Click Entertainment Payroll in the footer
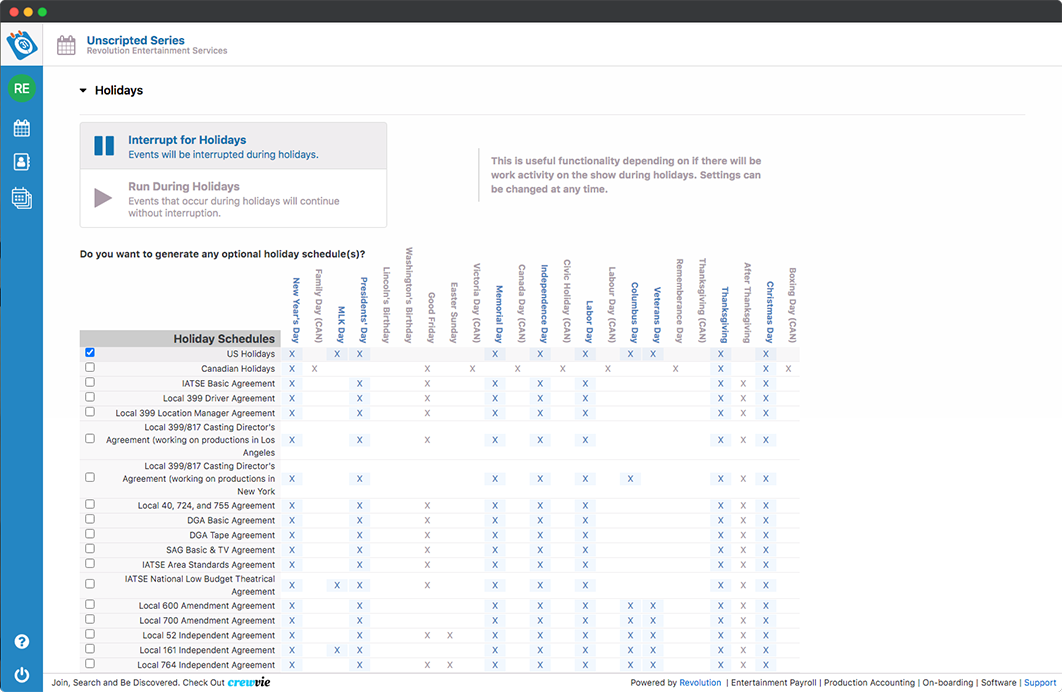This screenshot has width=1062, height=692. [x=773, y=683]
